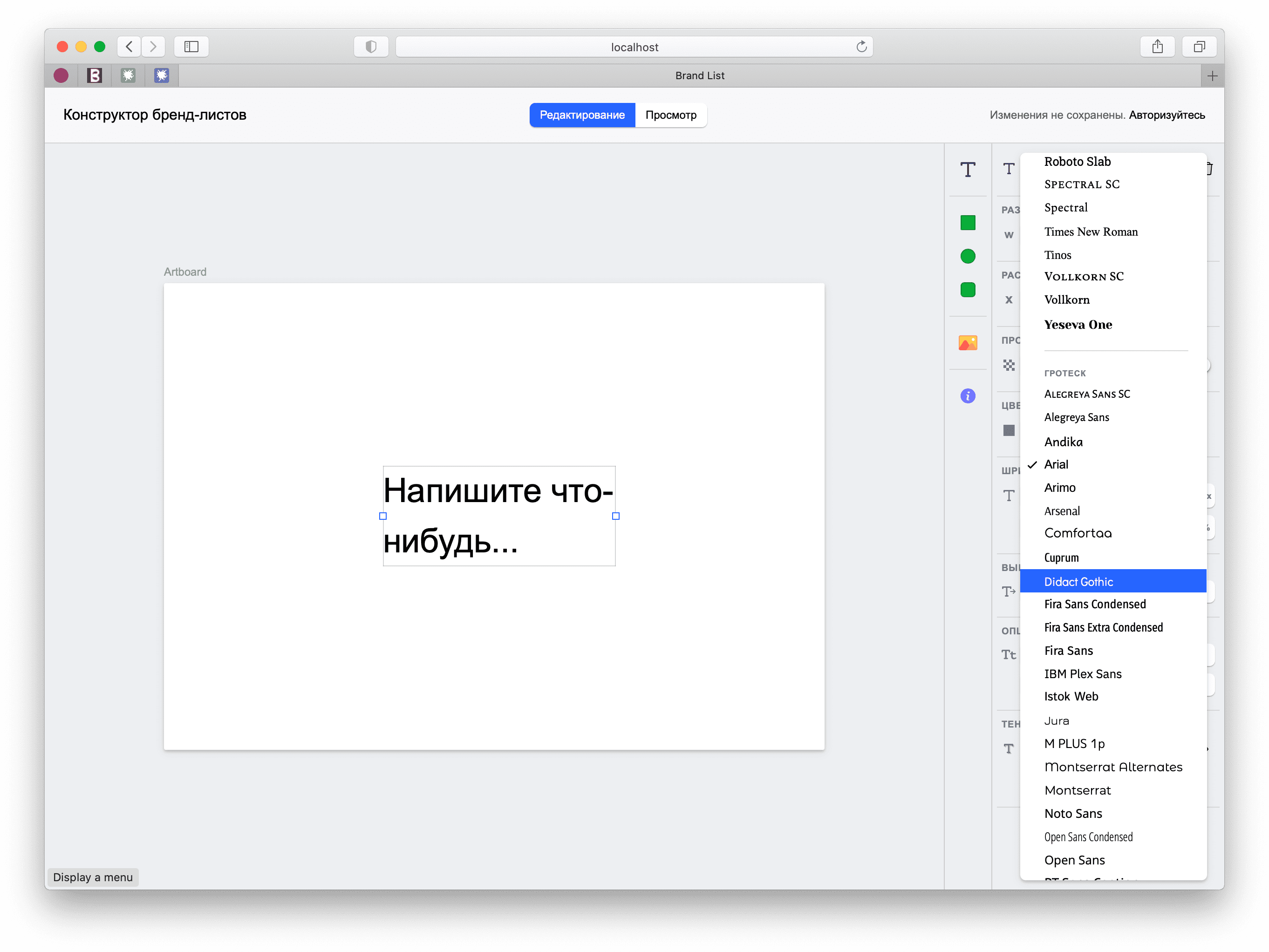This screenshot has width=1269, height=952.
Task: Switch to the pinned blue splat tab
Action: [x=162, y=76]
